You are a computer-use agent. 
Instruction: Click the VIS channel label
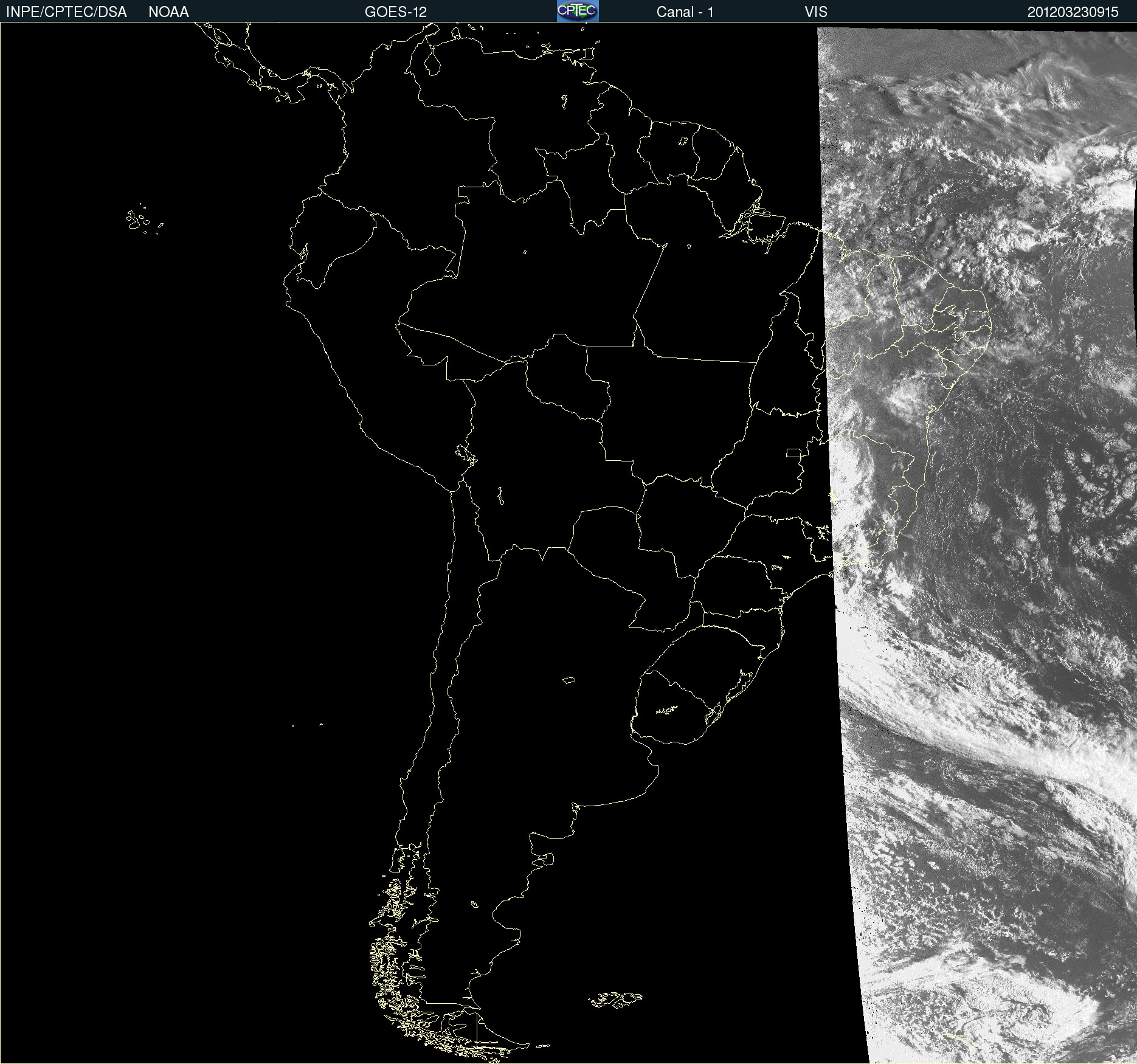click(x=816, y=12)
